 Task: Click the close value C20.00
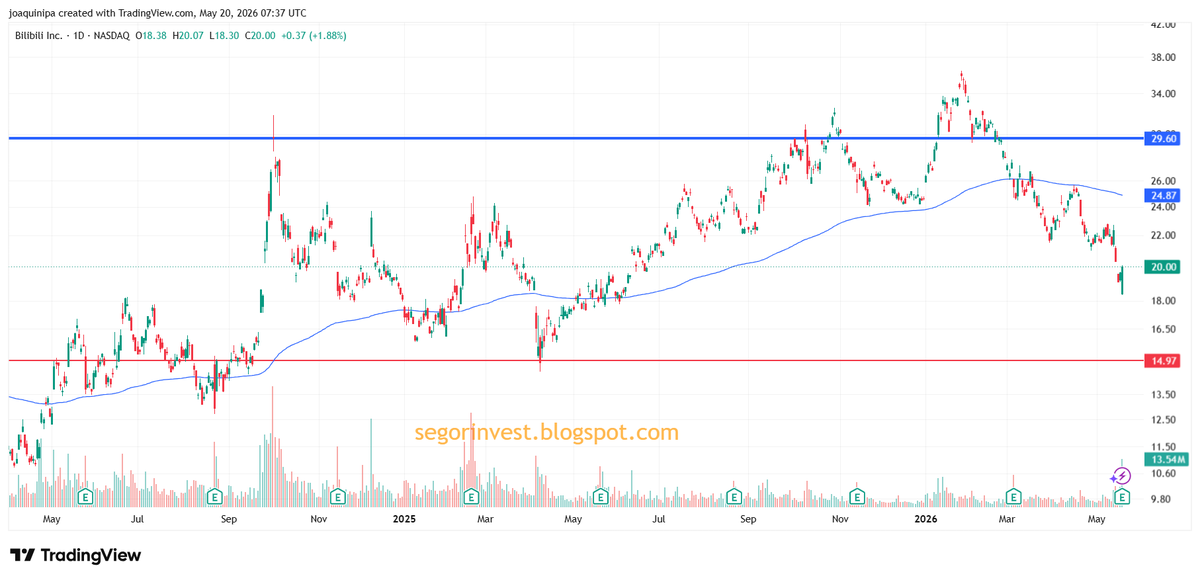261,35
